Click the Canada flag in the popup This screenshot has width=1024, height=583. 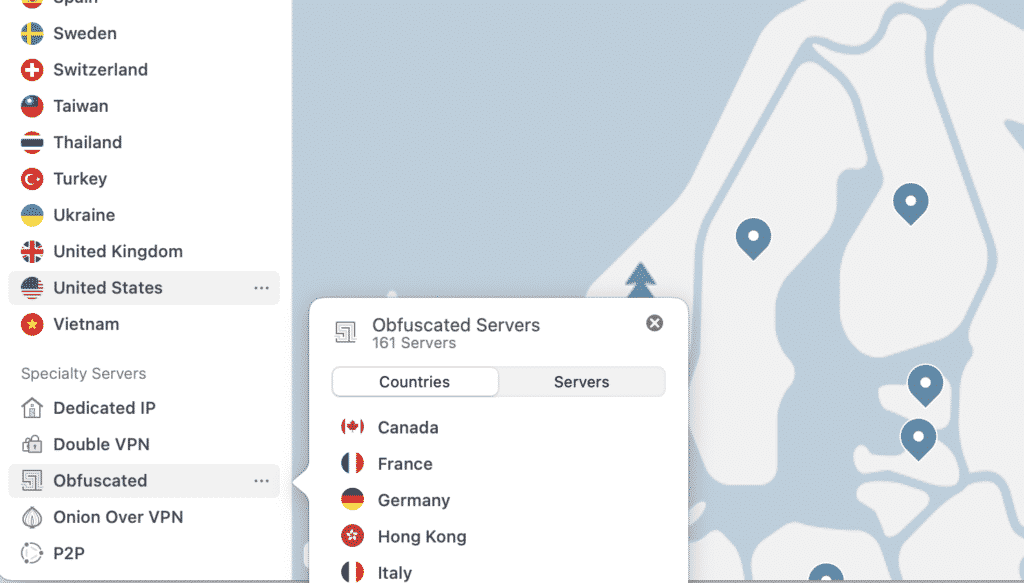tap(351, 427)
